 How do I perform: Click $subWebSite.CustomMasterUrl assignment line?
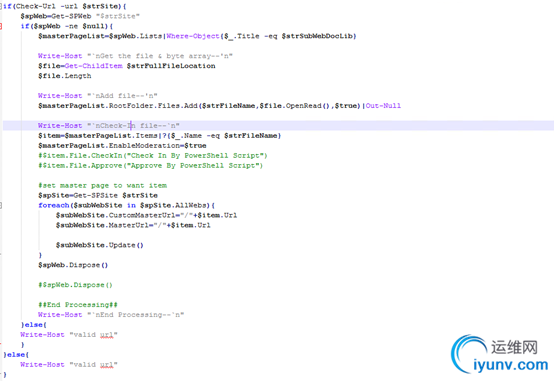(x=146, y=215)
